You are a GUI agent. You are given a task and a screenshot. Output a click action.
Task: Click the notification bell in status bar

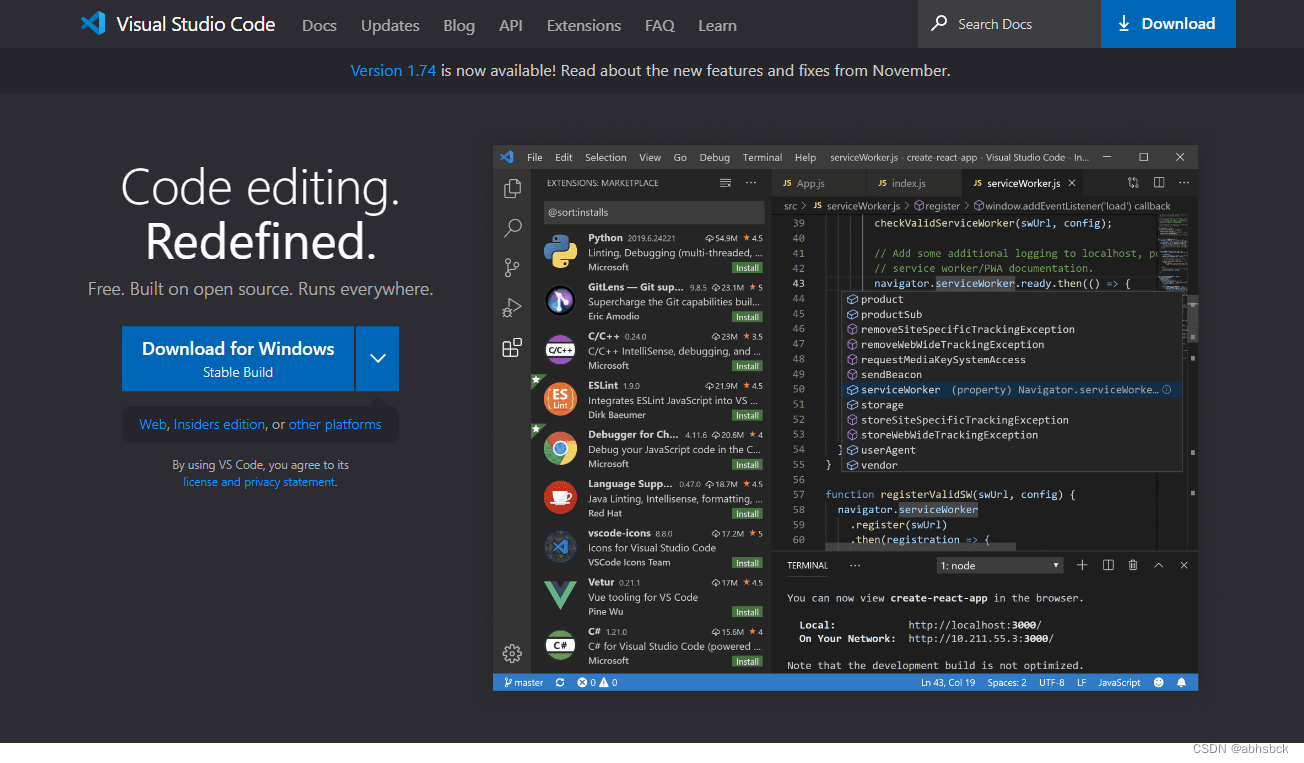click(x=1181, y=682)
